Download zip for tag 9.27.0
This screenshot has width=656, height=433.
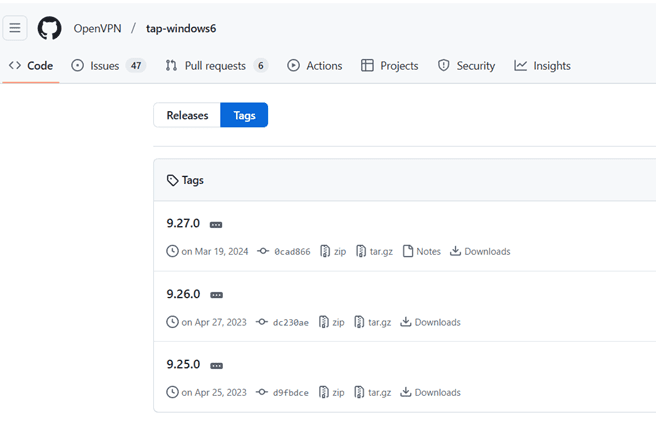pyautogui.click(x=333, y=251)
